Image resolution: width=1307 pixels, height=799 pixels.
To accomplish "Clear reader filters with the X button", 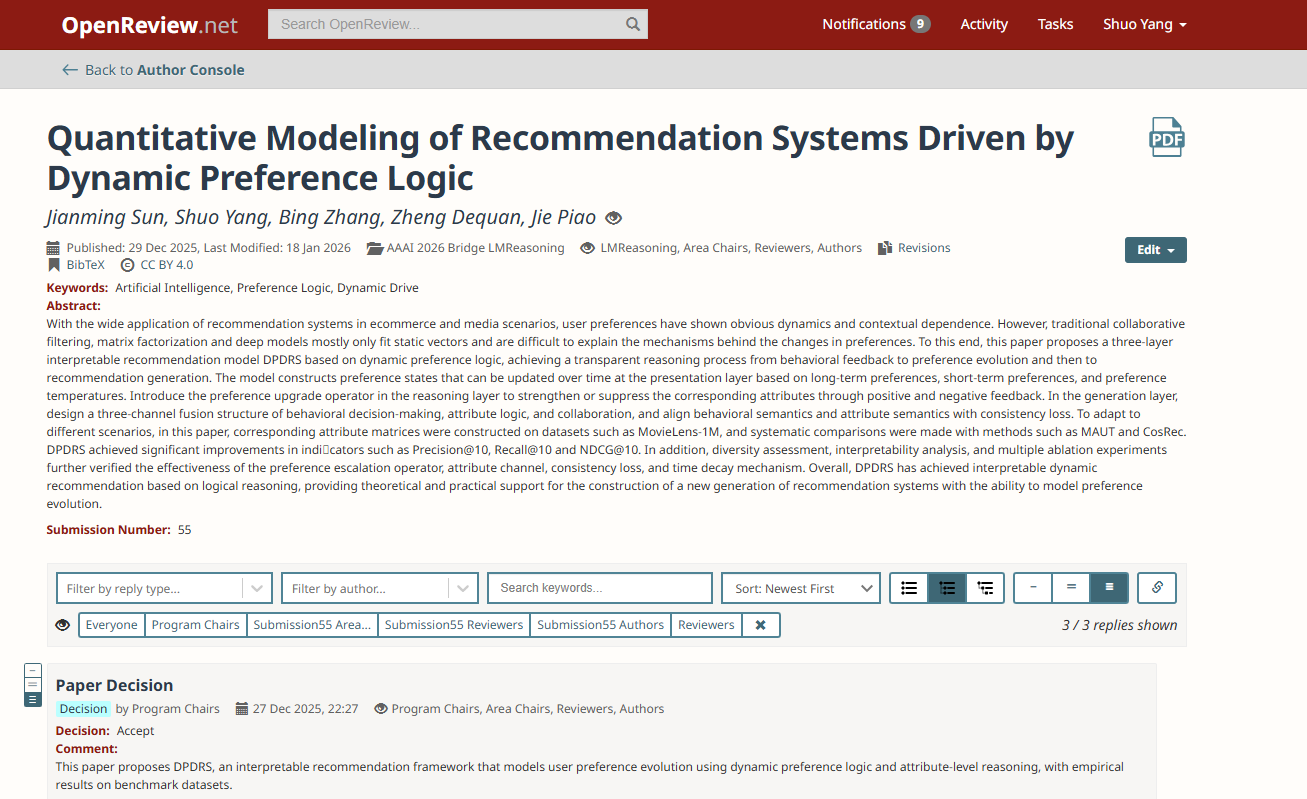I will click(760, 625).
